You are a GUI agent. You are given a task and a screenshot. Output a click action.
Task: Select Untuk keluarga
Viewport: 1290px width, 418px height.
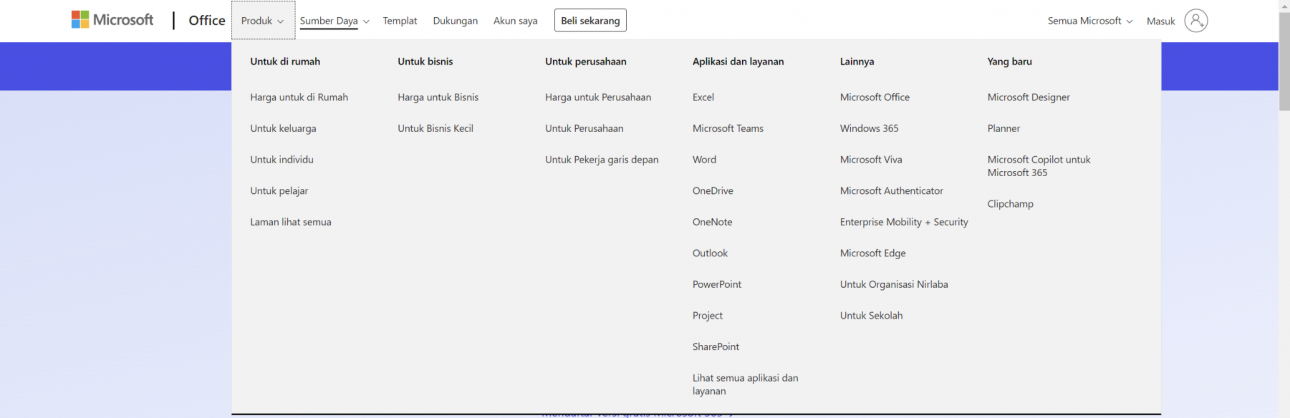coord(283,128)
